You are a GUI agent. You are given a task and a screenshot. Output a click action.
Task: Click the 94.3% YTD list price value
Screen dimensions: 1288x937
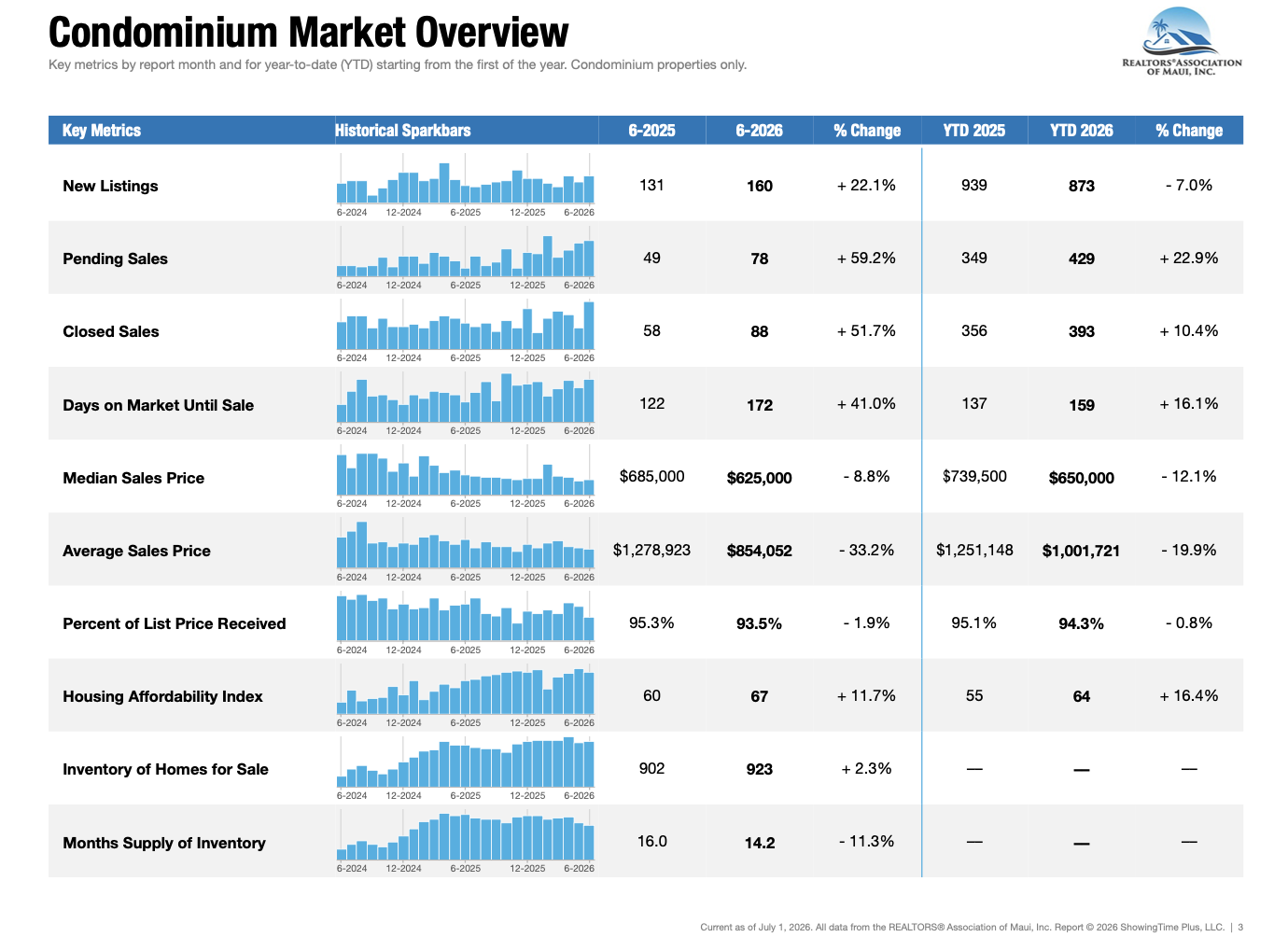click(x=1082, y=623)
